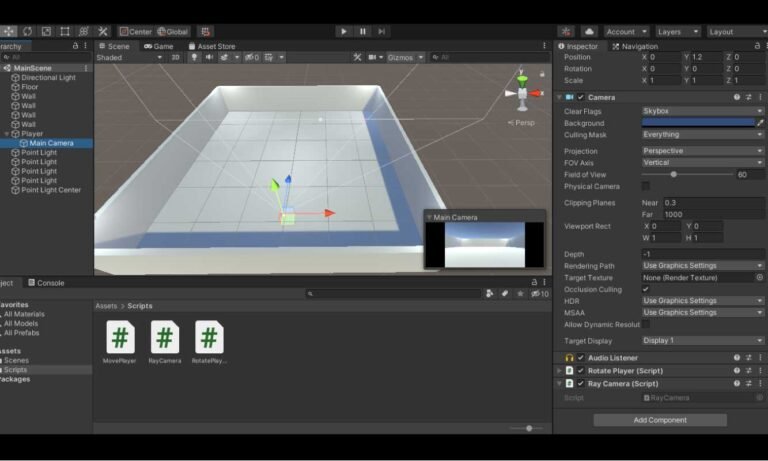The width and height of the screenshot is (768, 461).
Task: Pick background color with eyedropper
Action: [760, 123]
